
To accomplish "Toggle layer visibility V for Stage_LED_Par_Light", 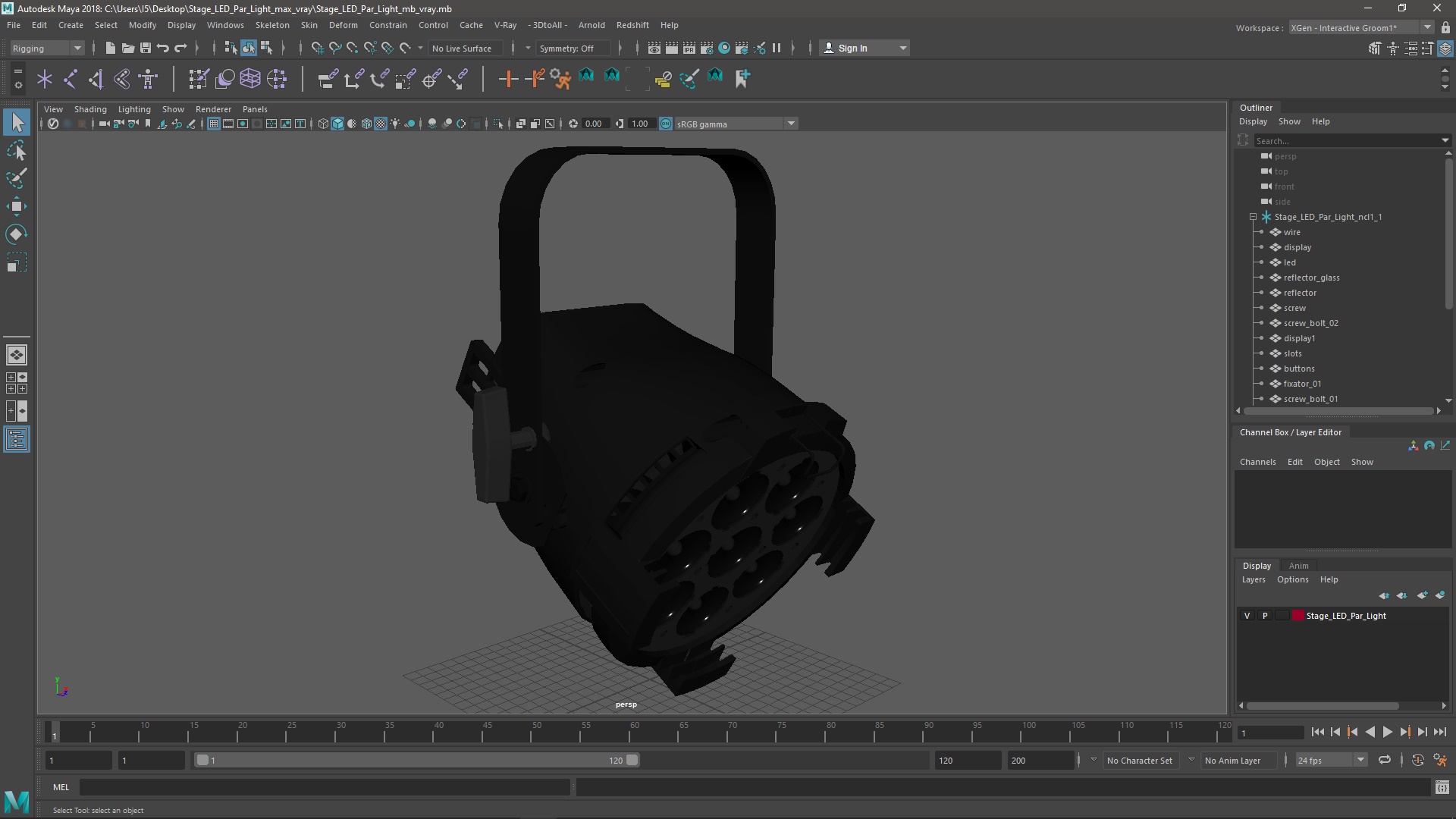I will (x=1247, y=616).
